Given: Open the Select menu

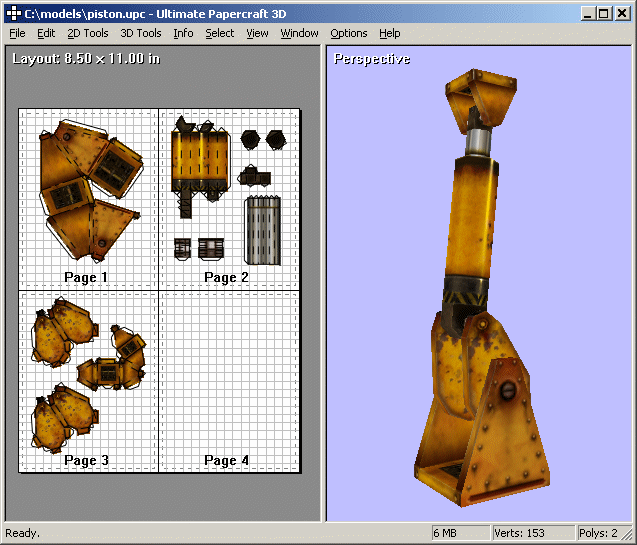Looking at the screenshot, I should tap(220, 33).
